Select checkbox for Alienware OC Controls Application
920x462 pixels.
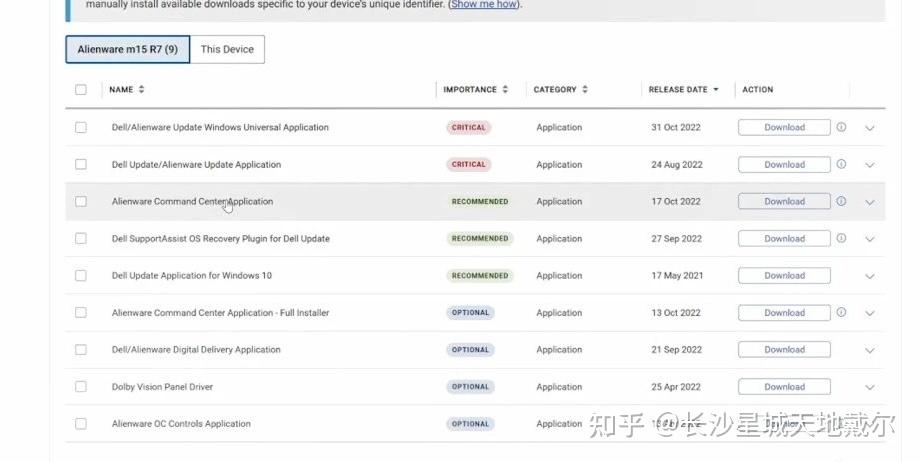[81, 424]
